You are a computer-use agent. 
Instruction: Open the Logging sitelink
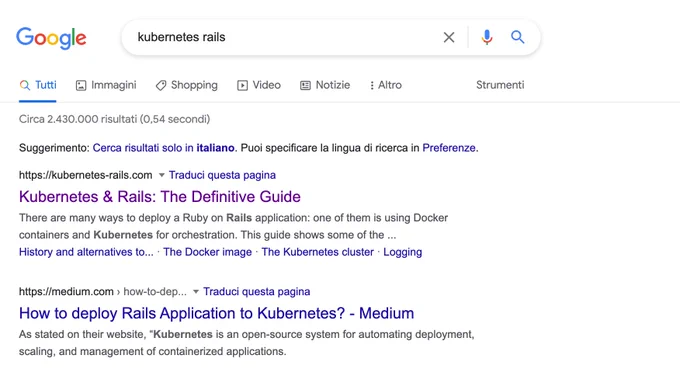pos(402,252)
